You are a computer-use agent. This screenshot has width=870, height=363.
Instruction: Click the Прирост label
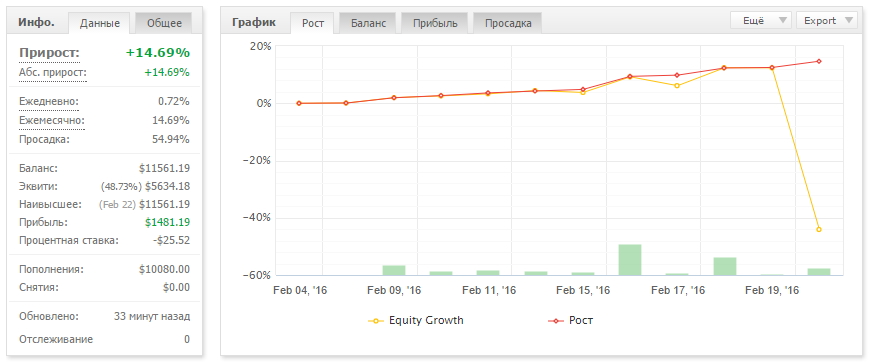point(49,53)
